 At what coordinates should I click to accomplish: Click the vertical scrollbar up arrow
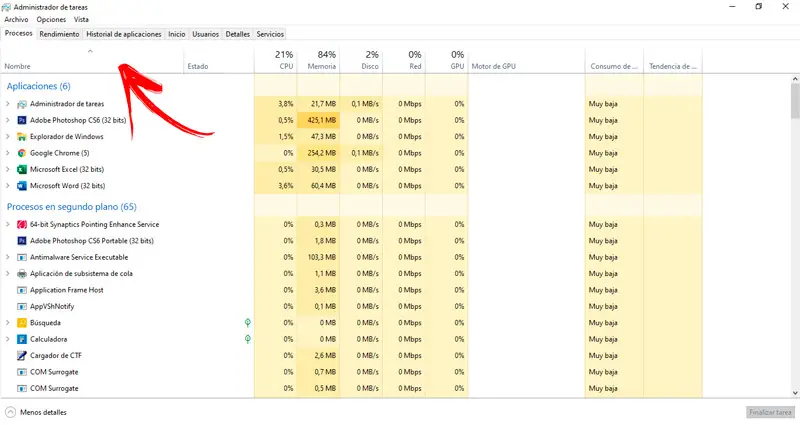795,79
